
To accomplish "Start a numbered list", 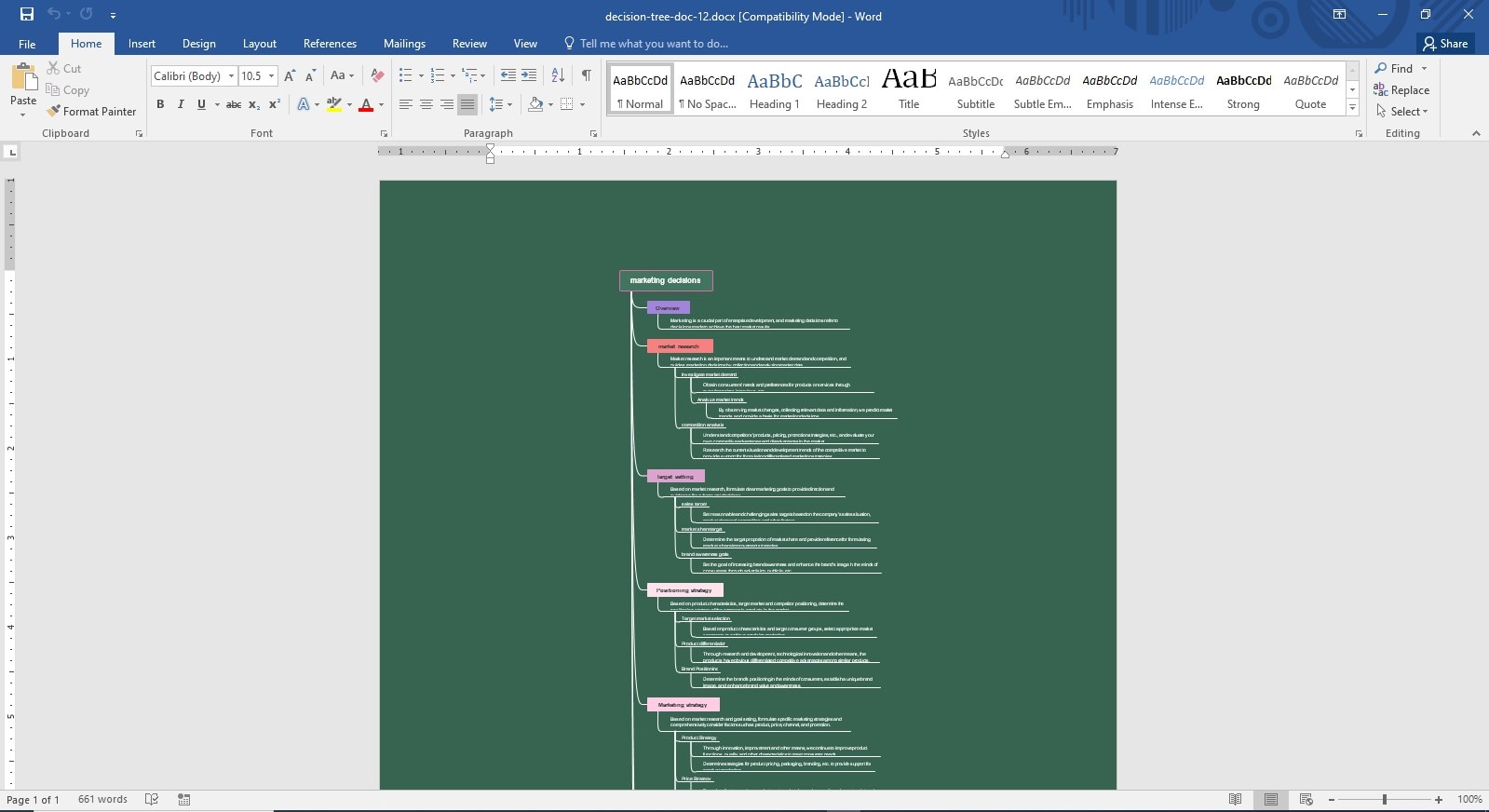I will pos(437,75).
